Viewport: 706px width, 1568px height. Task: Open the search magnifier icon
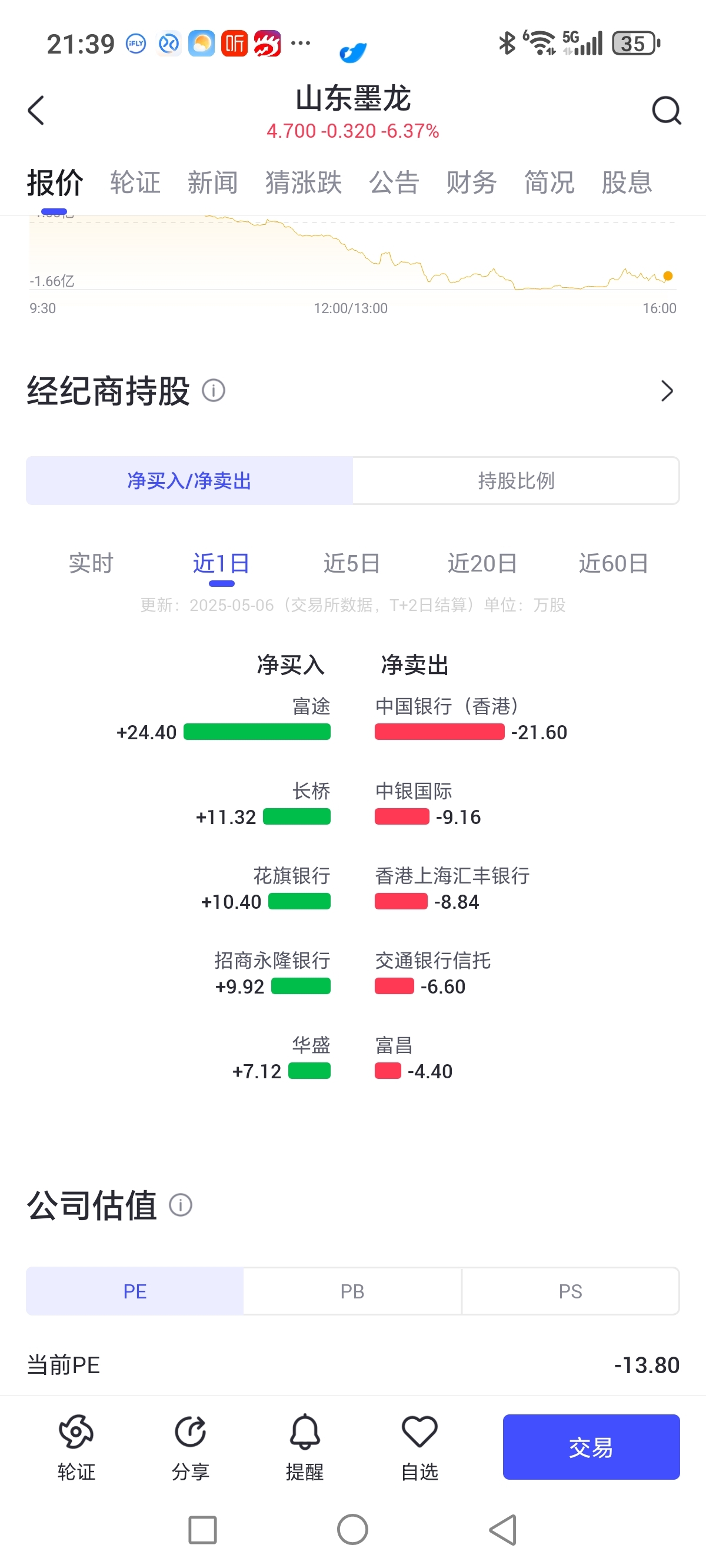coord(666,111)
